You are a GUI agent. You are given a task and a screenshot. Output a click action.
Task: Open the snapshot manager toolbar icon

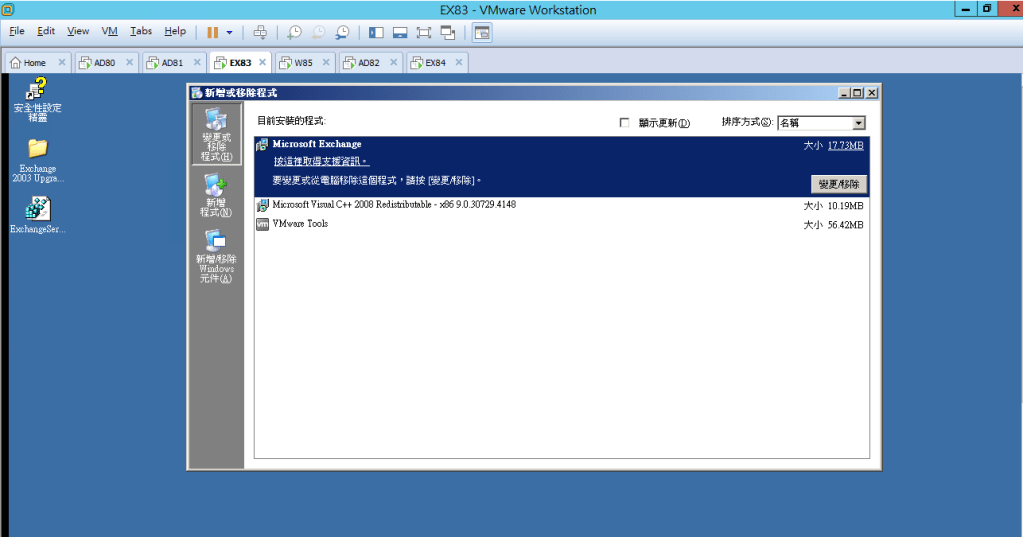point(343,32)
